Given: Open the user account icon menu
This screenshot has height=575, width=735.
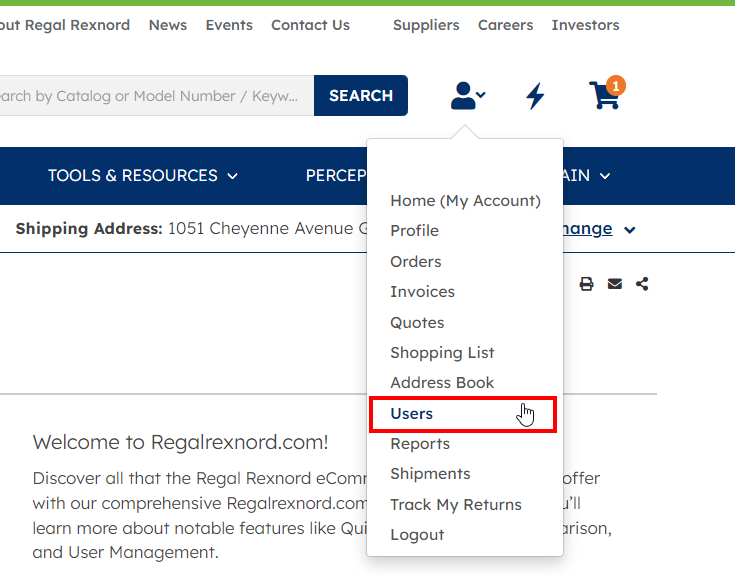Looking at the screenshot, I should click(467, 96).
